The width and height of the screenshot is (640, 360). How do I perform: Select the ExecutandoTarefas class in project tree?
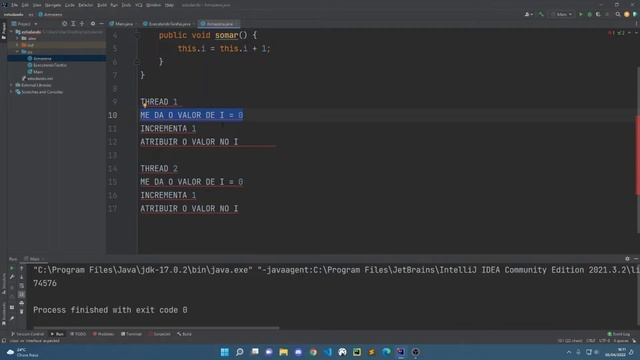(x=47, y=65)
